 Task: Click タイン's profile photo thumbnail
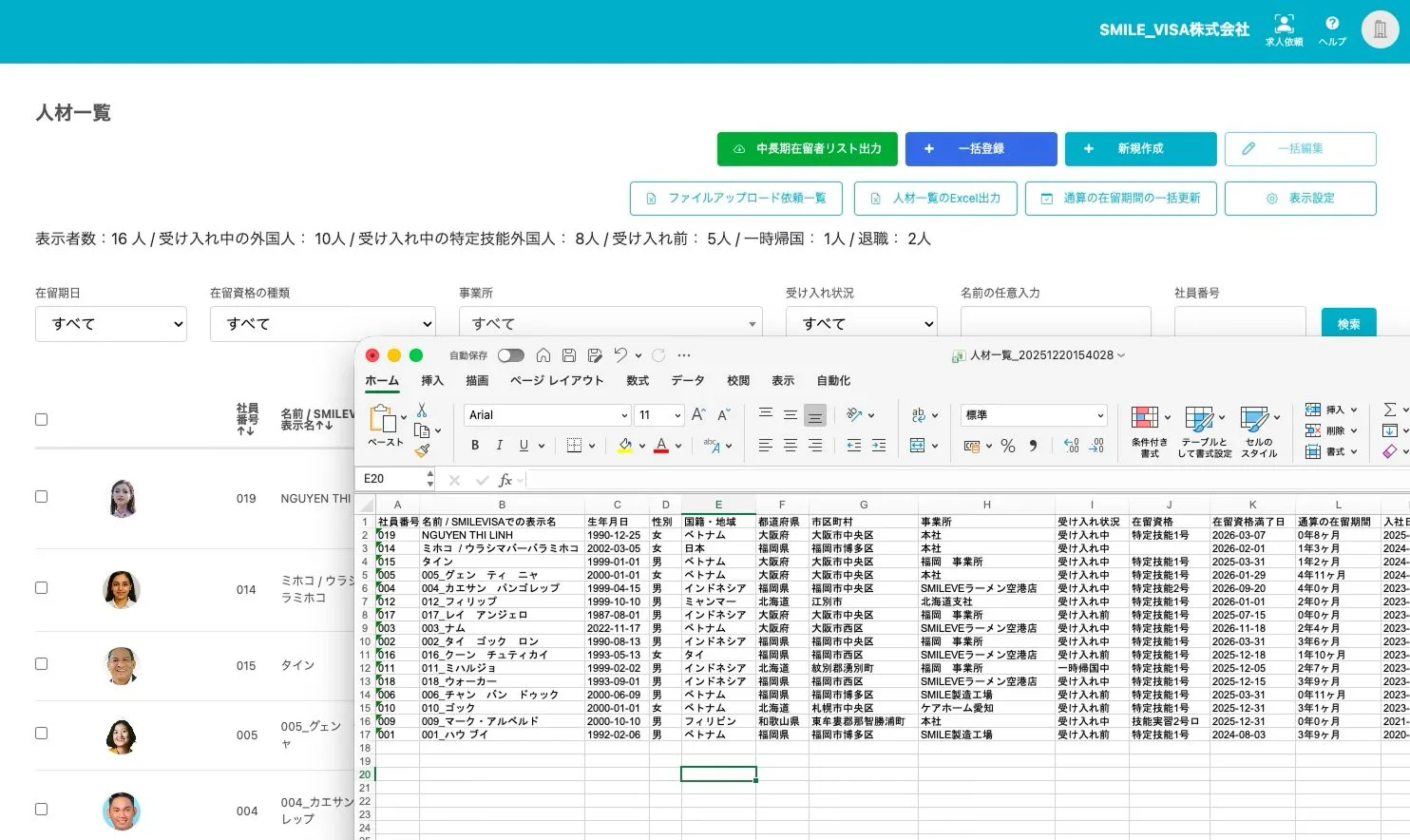(x=122, y=665)
